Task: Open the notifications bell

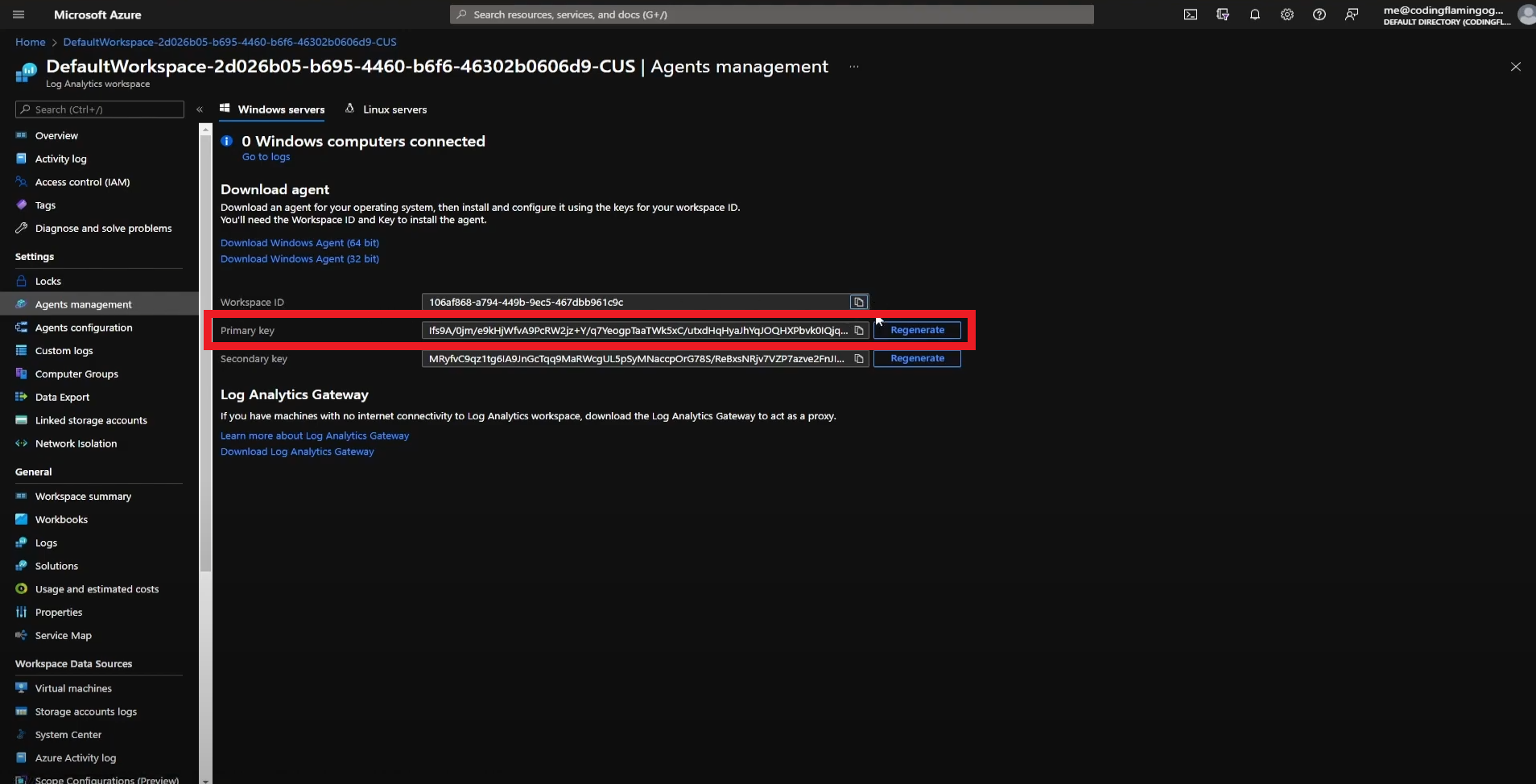Action: click(1254, 14)
